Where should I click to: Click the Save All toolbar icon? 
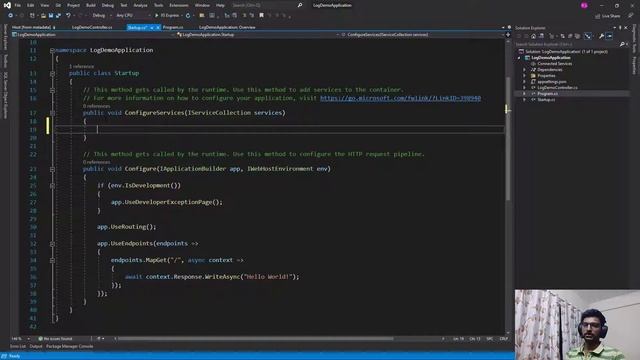58,16
